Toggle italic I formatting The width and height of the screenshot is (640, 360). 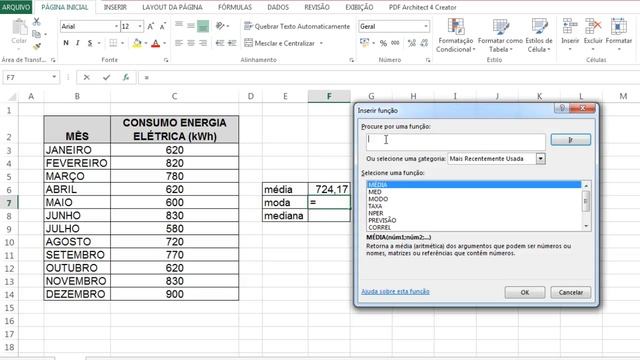(x=78, y=43)
